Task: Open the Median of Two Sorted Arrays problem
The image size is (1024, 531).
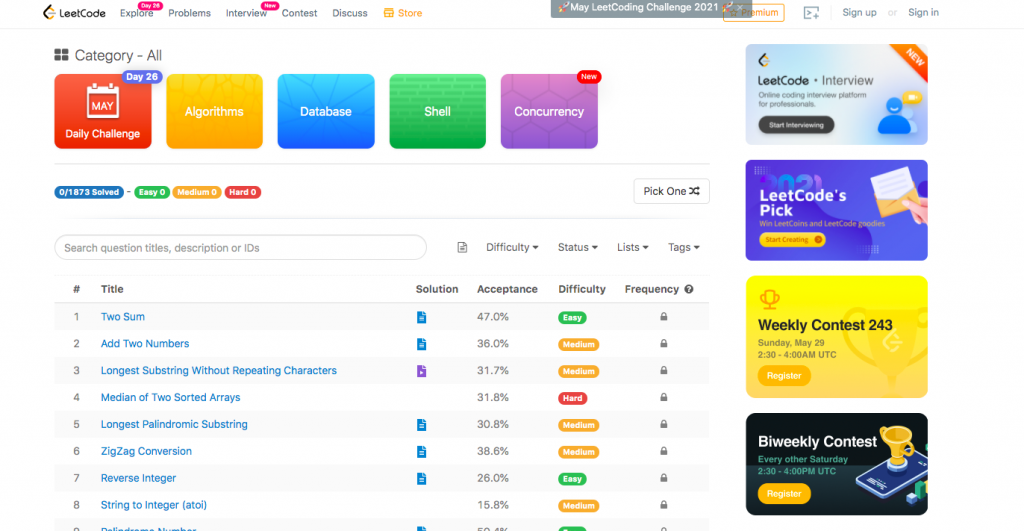Action: click(170, 398)
